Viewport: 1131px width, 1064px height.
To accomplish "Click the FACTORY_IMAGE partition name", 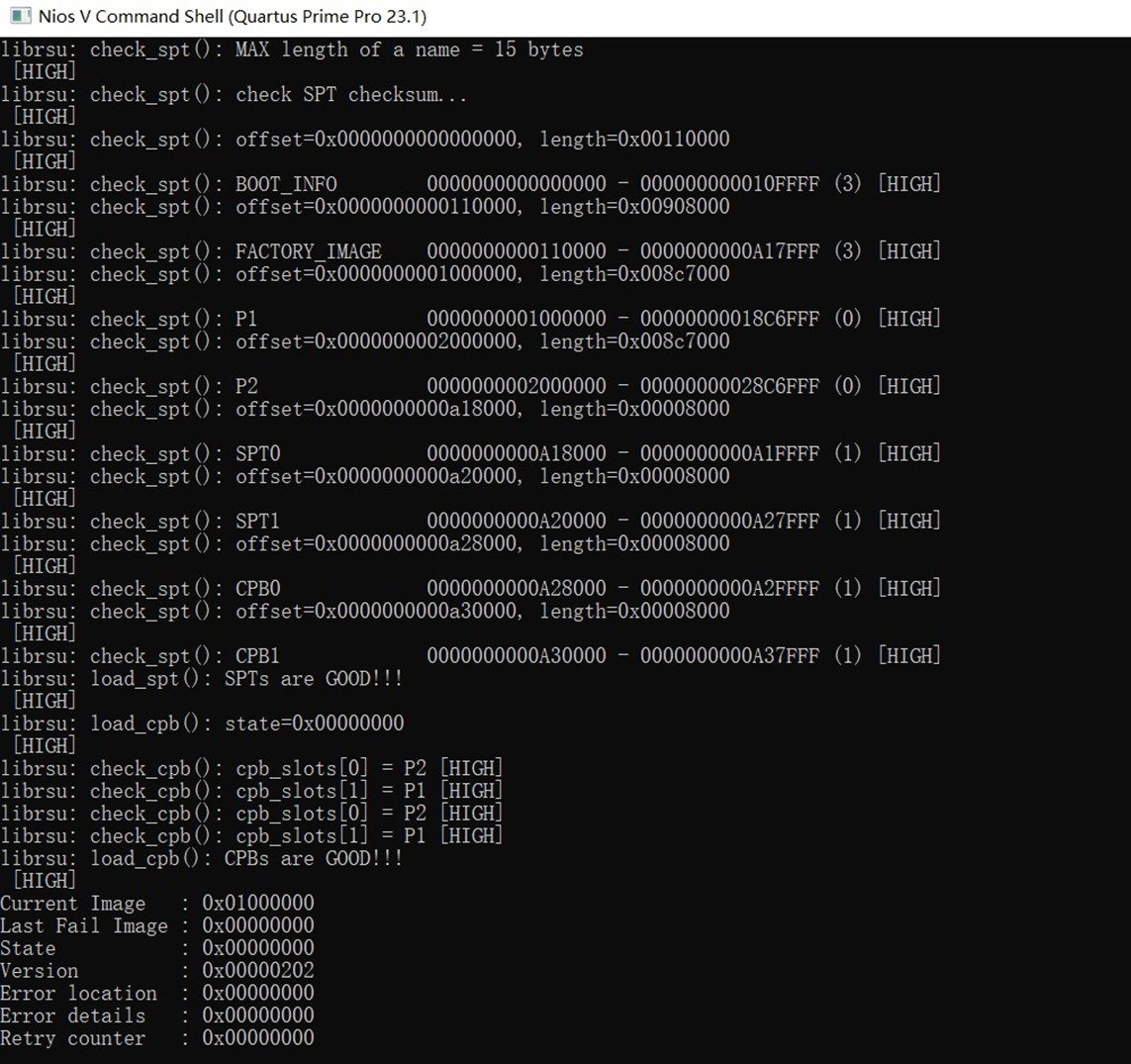I will tap(308, 251).
